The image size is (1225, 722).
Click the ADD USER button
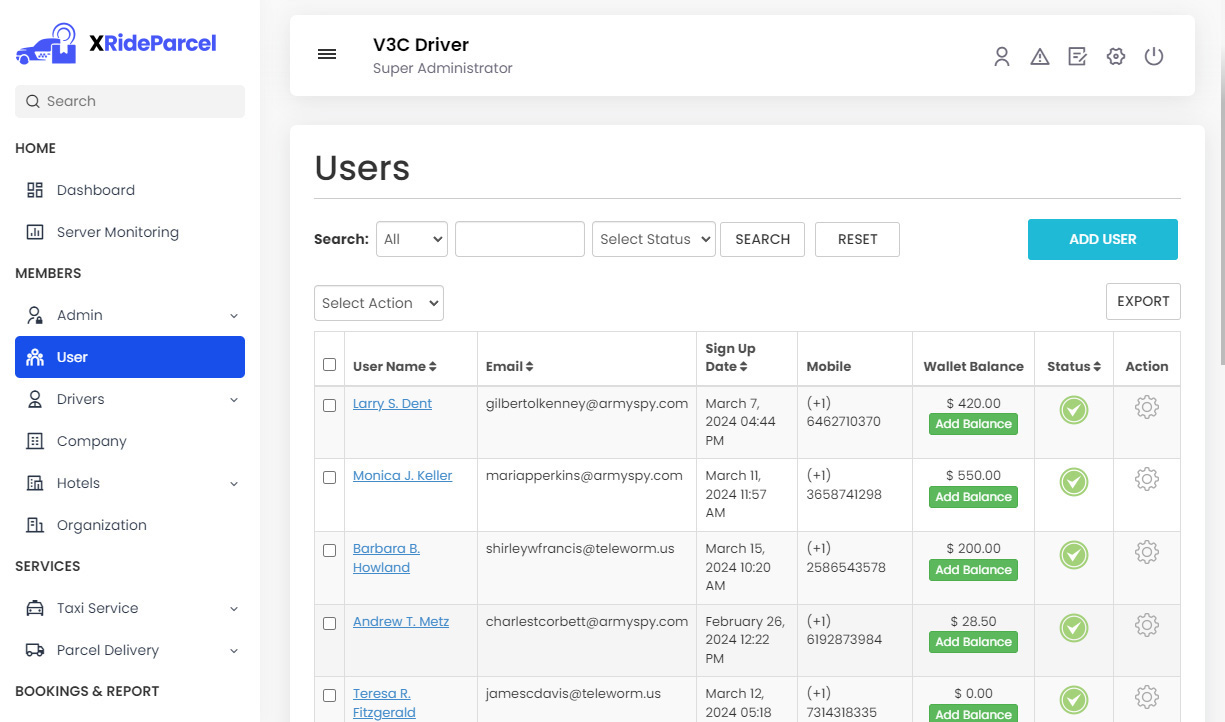point(1102,239)
